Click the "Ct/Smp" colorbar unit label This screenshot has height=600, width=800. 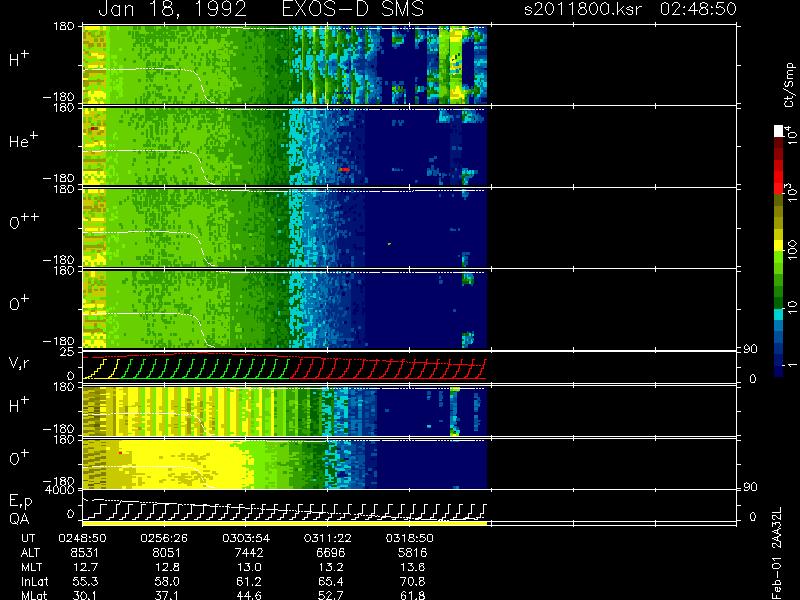pos(789,85)
